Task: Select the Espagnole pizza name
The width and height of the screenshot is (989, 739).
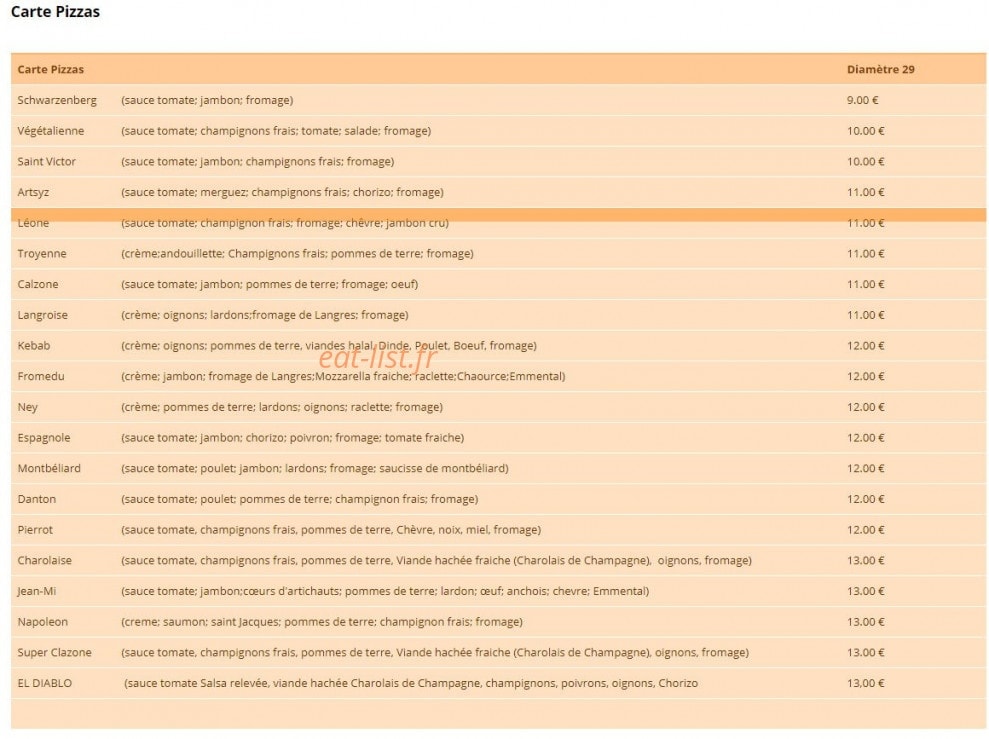Action: pyautogui.click(x=44, y=438)
